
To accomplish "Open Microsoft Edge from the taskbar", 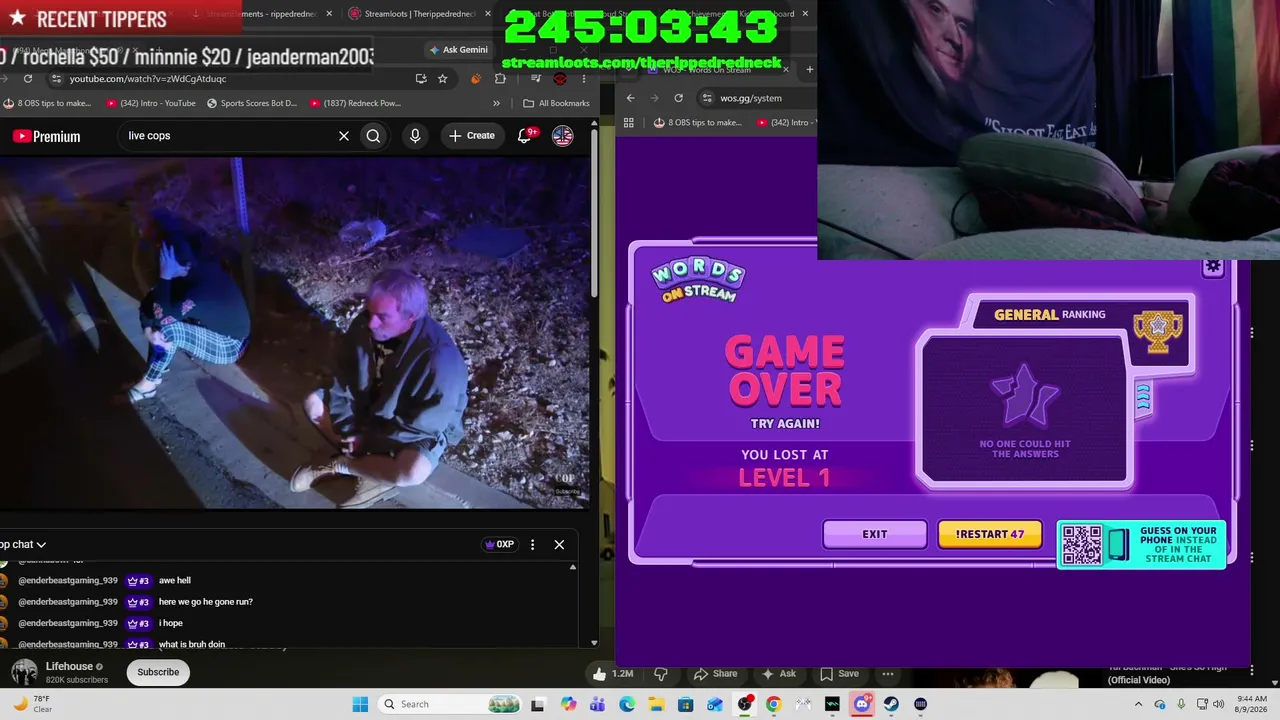I will tap(627, 704).
